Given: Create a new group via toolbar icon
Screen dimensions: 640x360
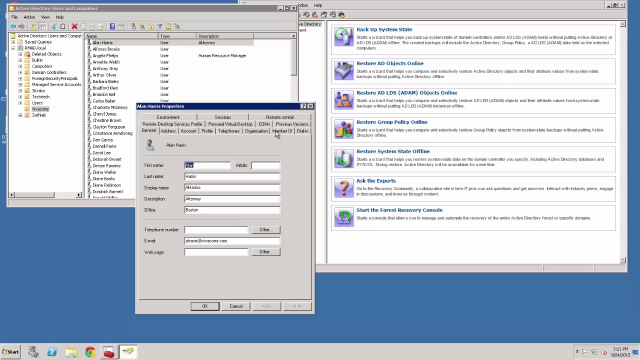Looking at the screenshot, I should (142, 27).
